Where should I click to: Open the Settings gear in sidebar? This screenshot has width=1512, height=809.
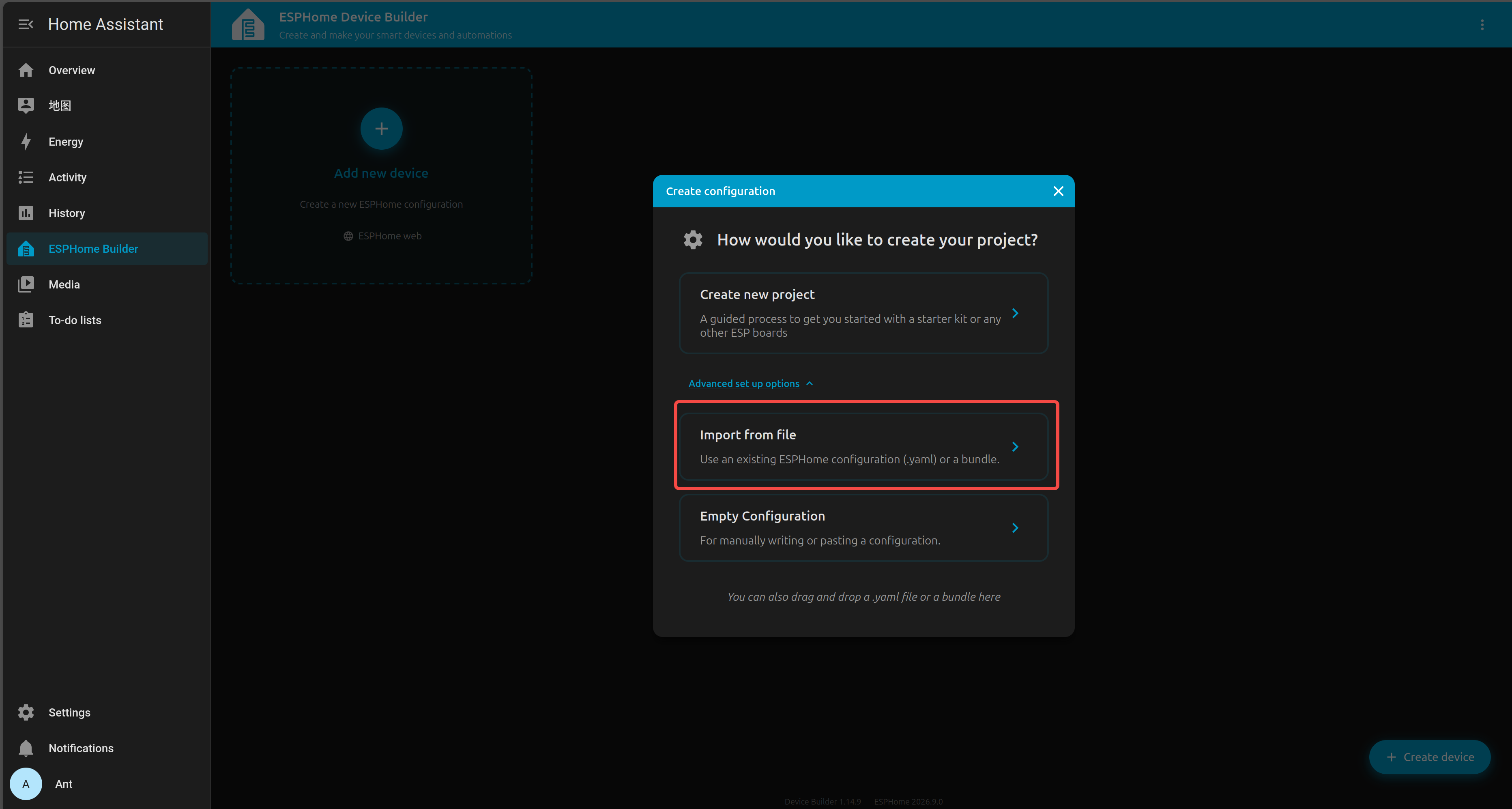pyautogui.click(x=26, y=713)
